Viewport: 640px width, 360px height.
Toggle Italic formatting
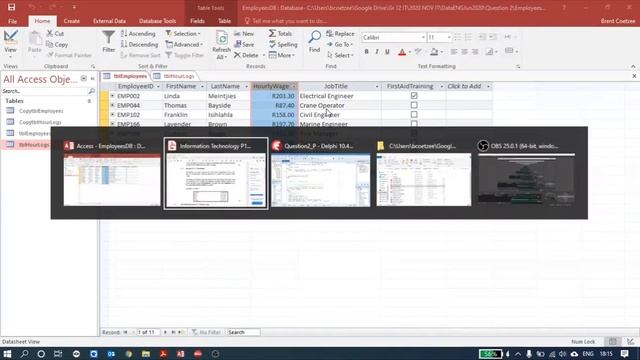377,52
